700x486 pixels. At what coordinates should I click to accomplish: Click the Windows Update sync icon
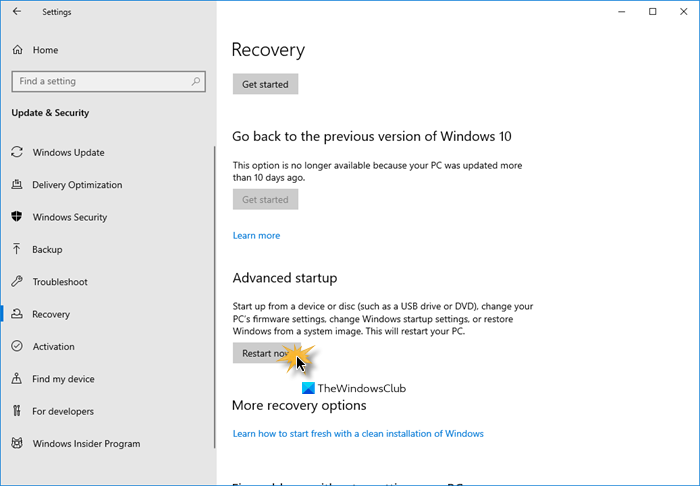coord(17,153)
